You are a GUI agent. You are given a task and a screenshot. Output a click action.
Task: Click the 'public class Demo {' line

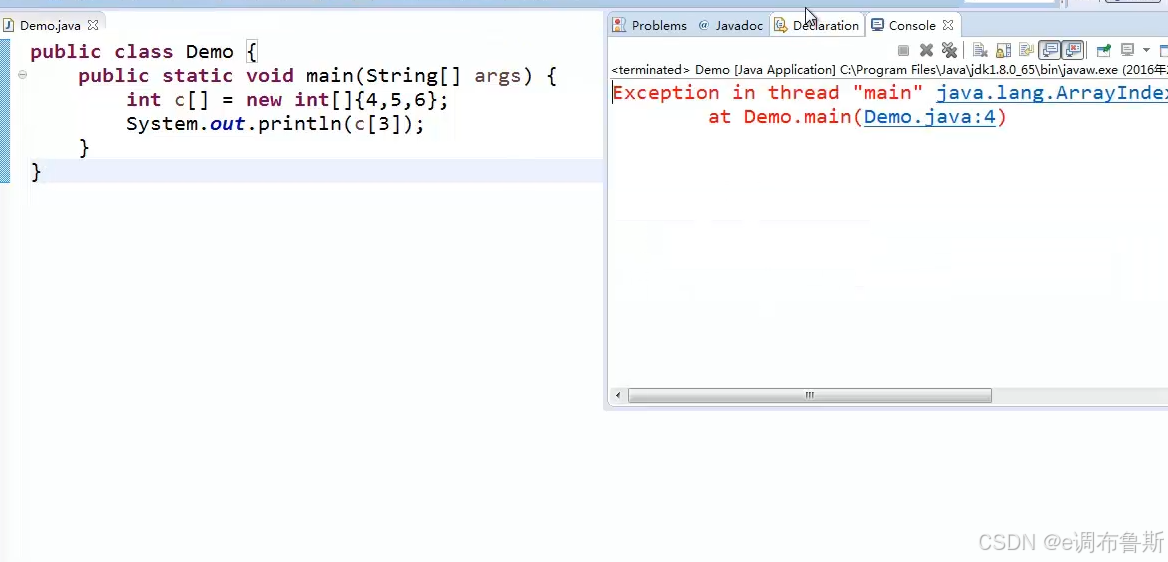144,51
